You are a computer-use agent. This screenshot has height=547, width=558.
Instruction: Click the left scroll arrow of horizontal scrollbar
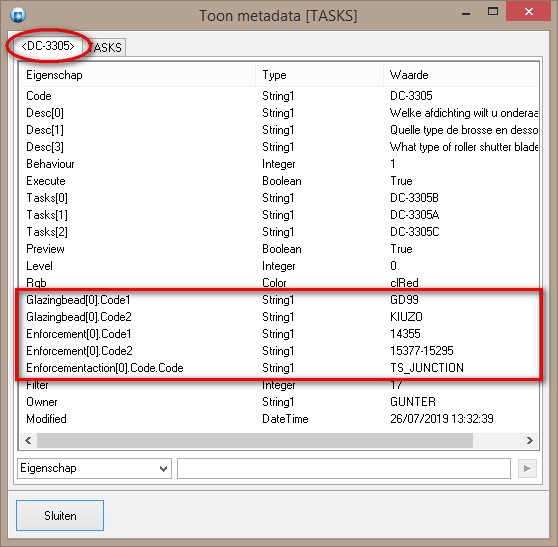[x=28, y=441]
